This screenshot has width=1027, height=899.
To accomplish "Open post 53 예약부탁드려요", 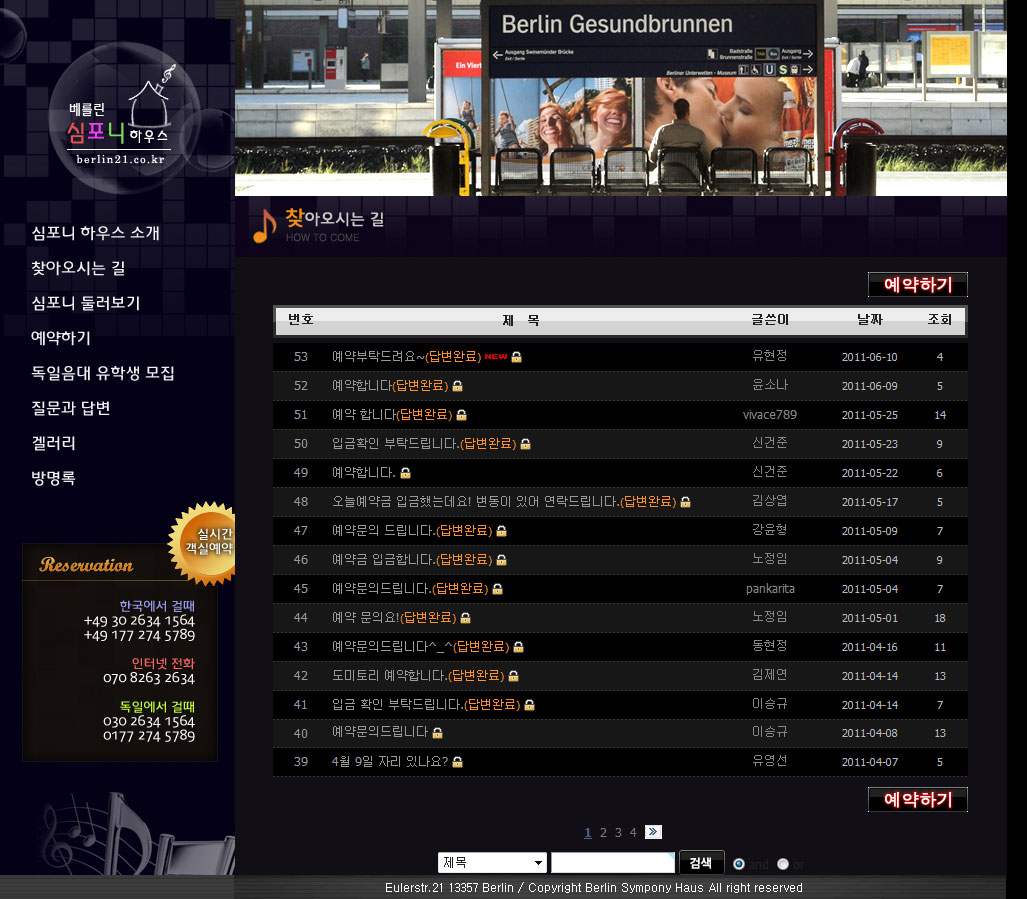I will [407, 356].
